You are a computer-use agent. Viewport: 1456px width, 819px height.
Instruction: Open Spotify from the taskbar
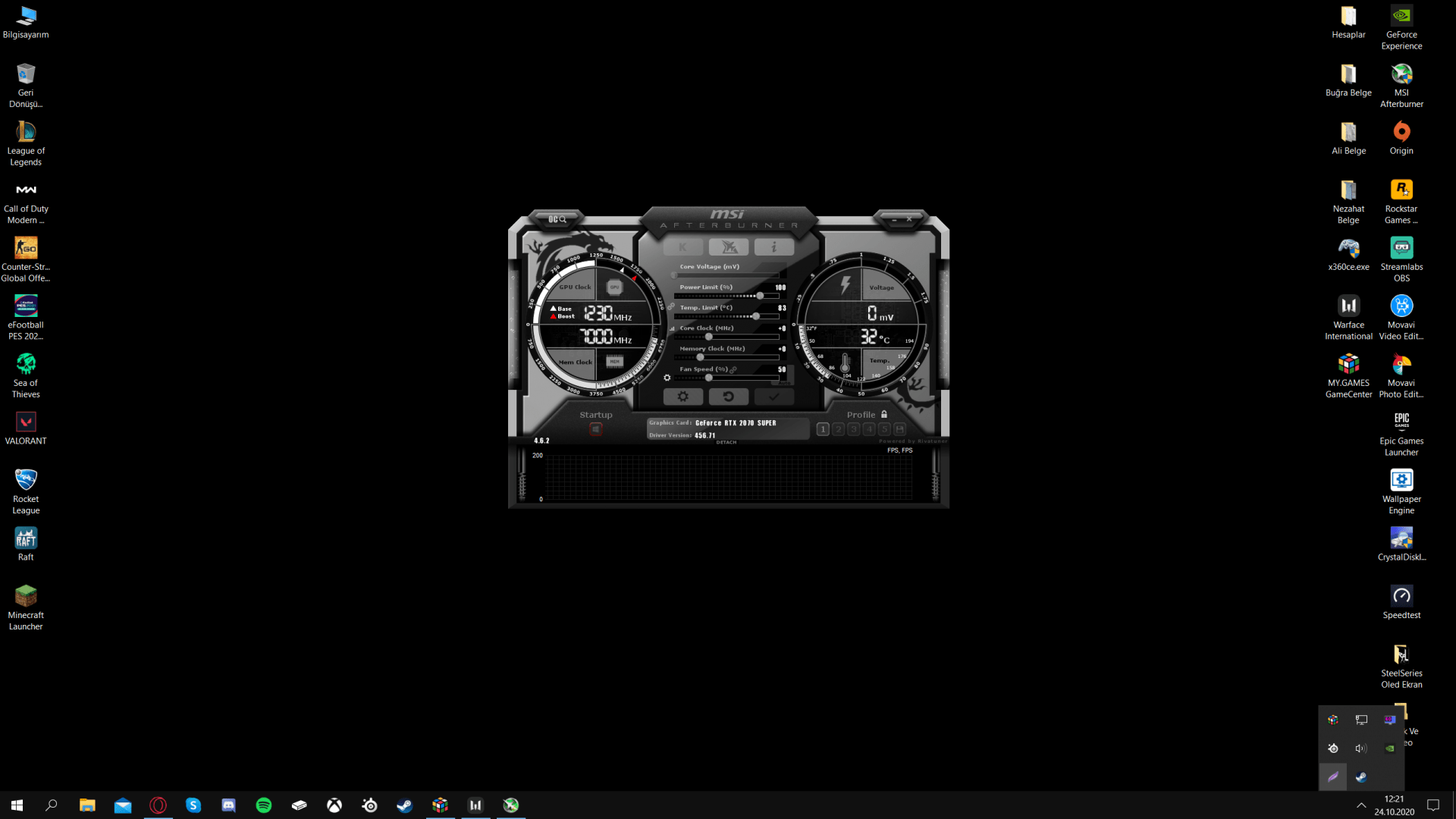tap(264, 805)
